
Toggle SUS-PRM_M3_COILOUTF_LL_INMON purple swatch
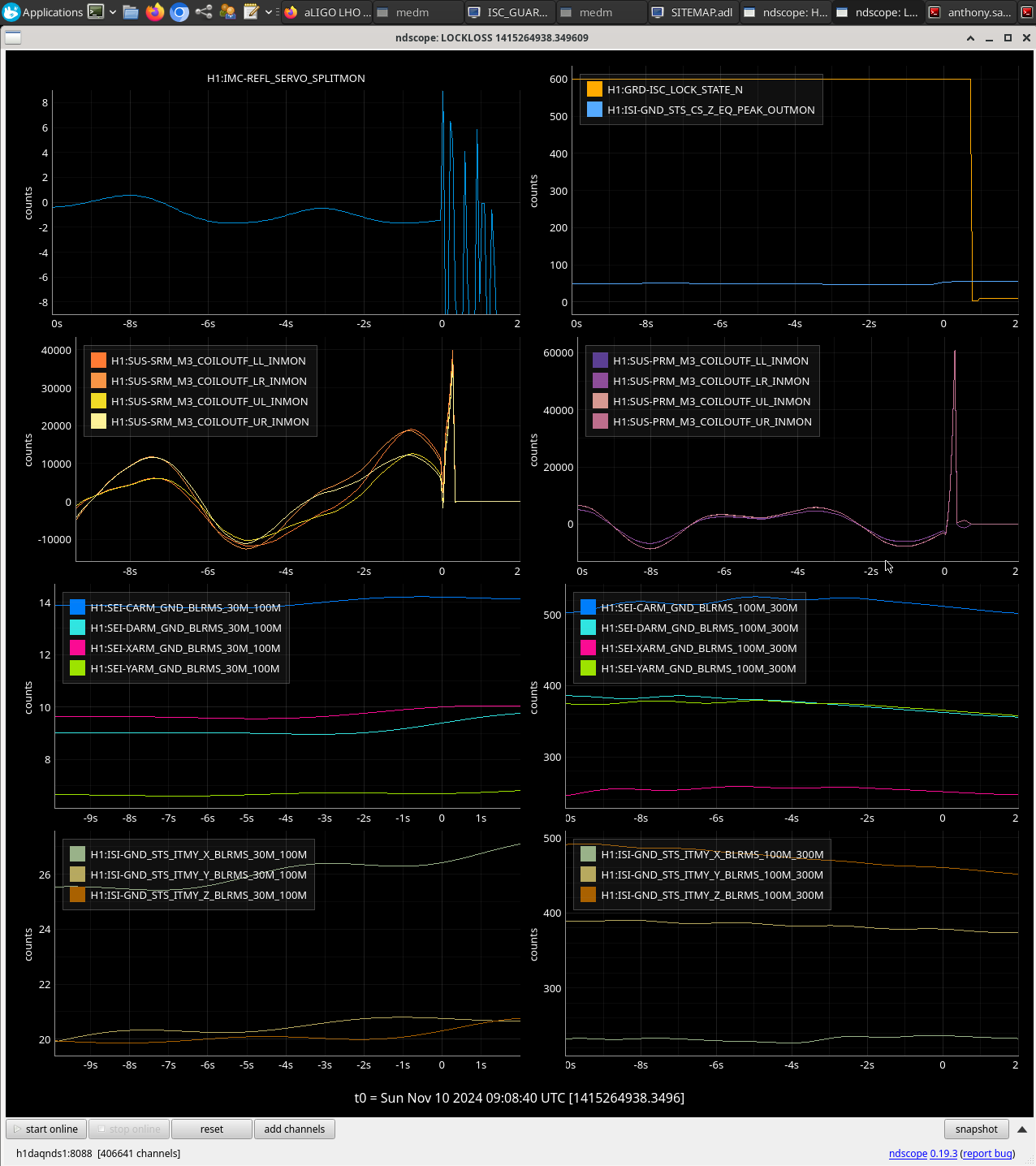click(x=600, y=361)
